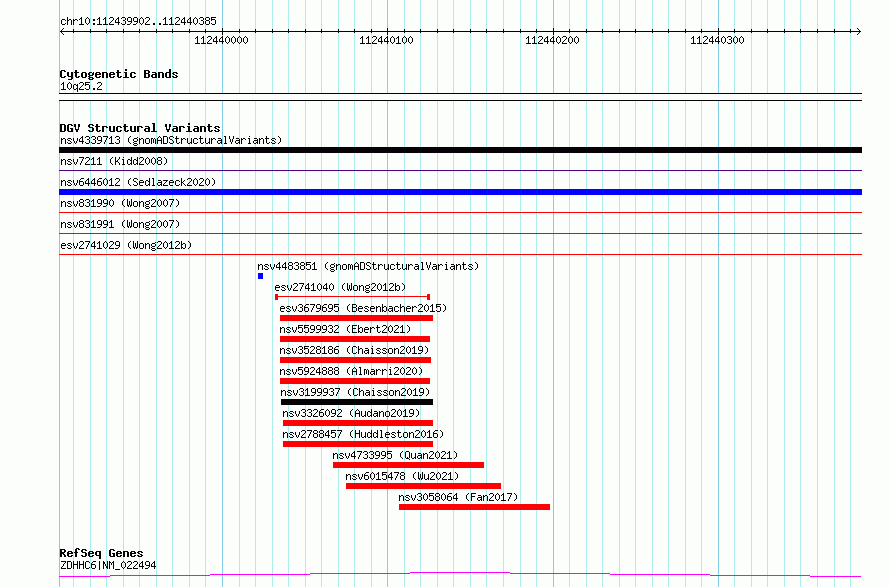Viewport: 890px width, 587px height.
Task: Open the nsv7211 Kidd2008 variant
Action: (x=114, y=161)
